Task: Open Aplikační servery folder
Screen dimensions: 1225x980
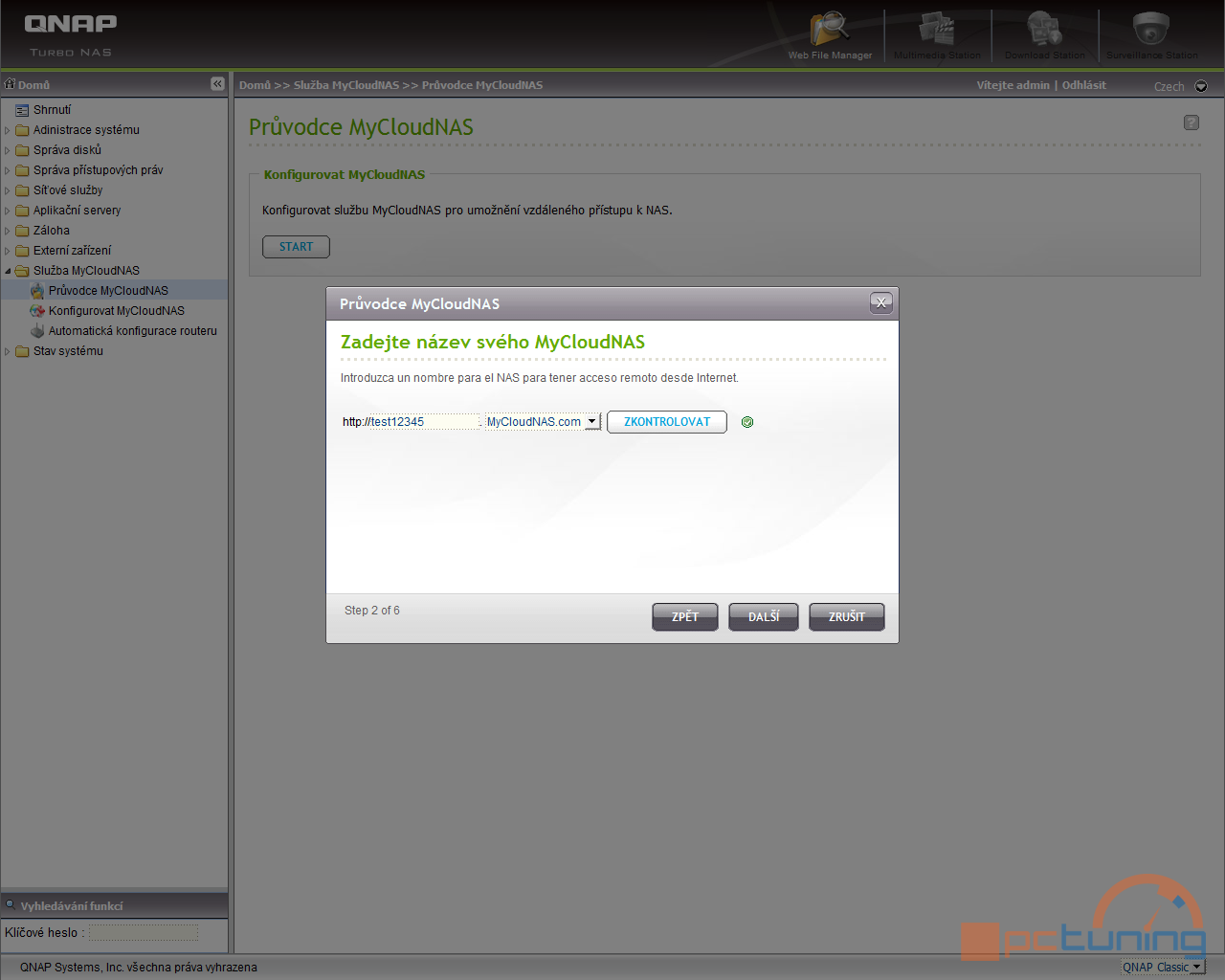Action: 77,211
